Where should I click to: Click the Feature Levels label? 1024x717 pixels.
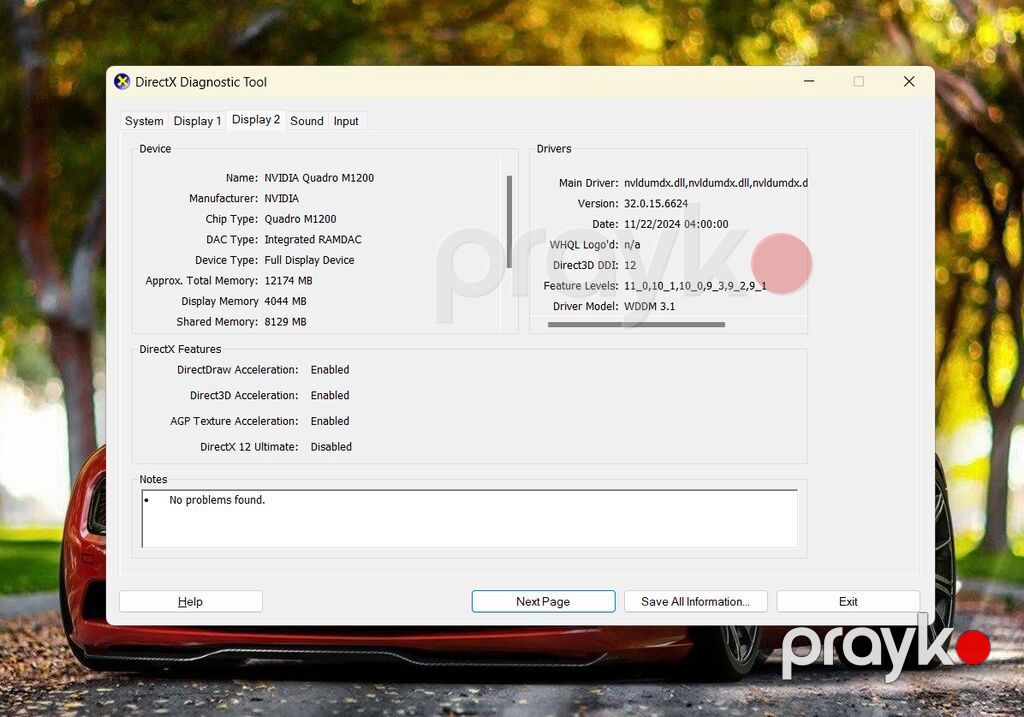tap(581, 286)
